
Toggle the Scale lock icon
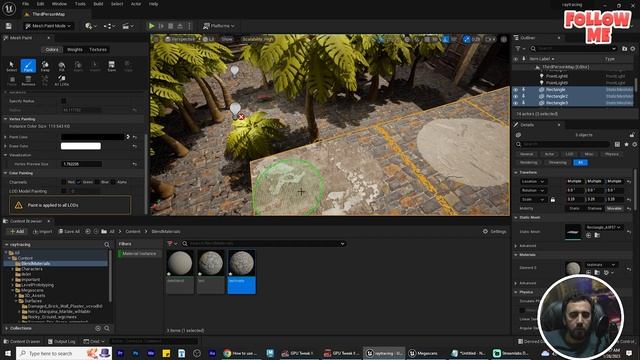pyautogui.click(x=553, y=200)
